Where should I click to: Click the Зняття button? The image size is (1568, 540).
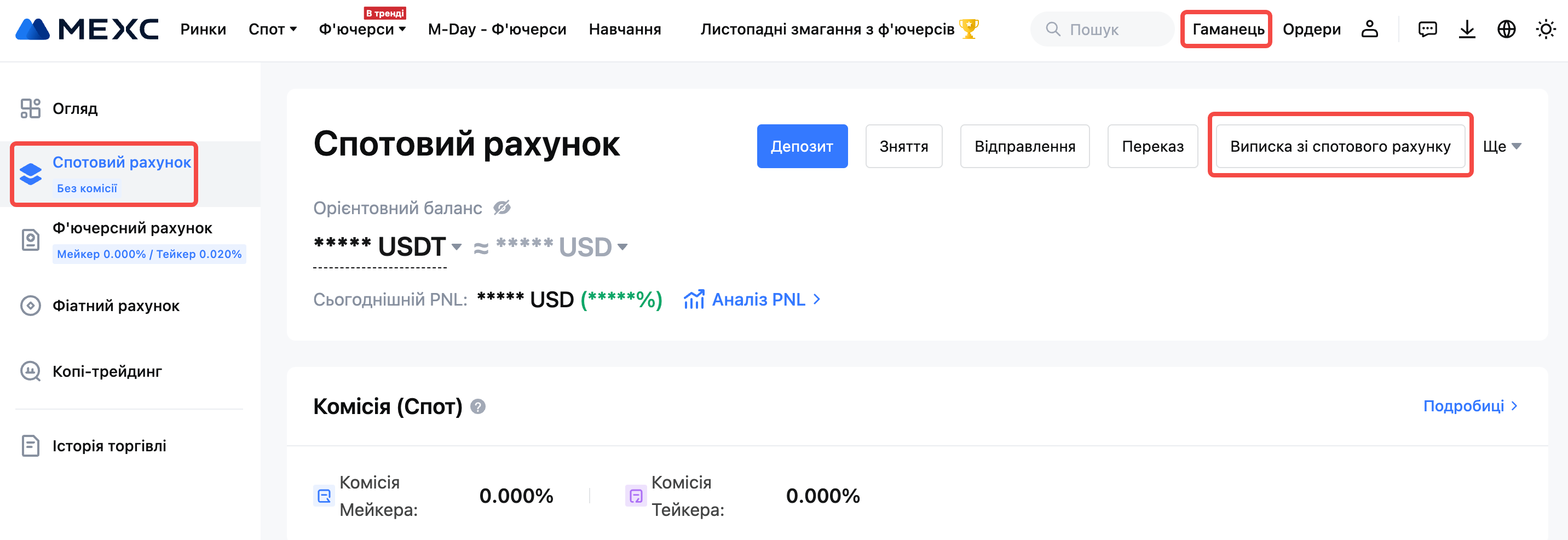coord(903,146)
